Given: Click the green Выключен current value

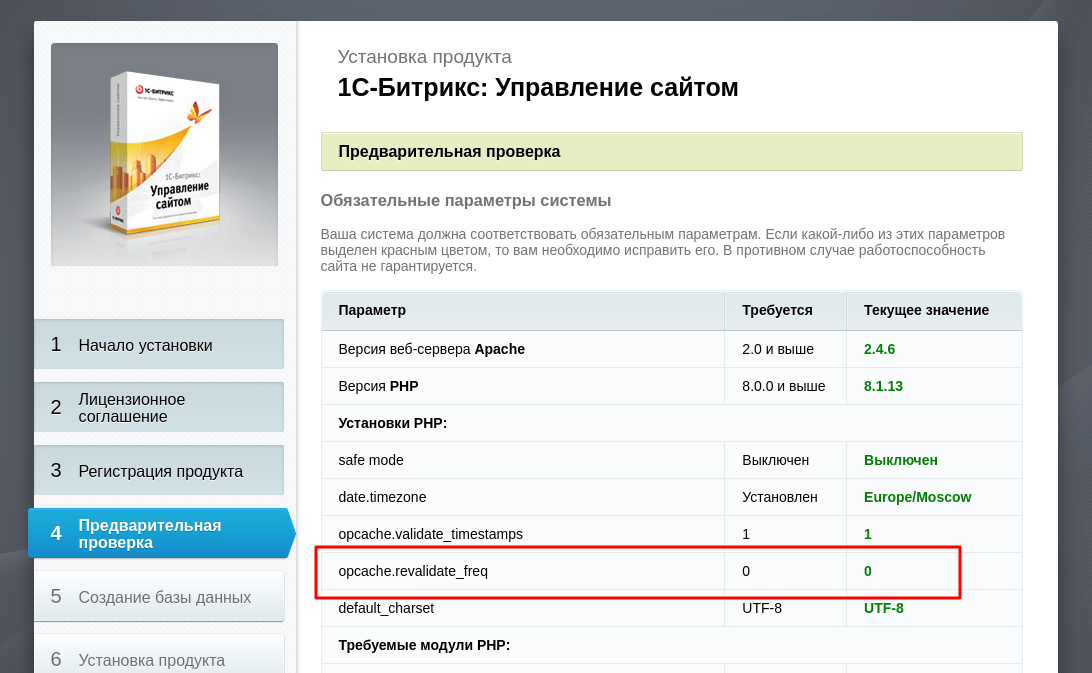Looking at the screenshot, I should point(900,460).
